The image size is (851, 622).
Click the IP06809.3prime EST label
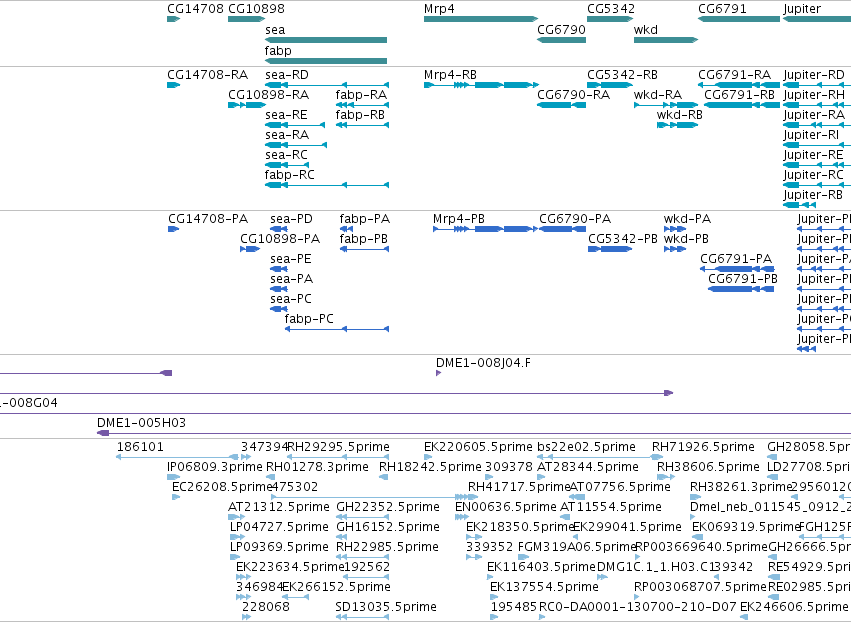(x=215, y=467)
